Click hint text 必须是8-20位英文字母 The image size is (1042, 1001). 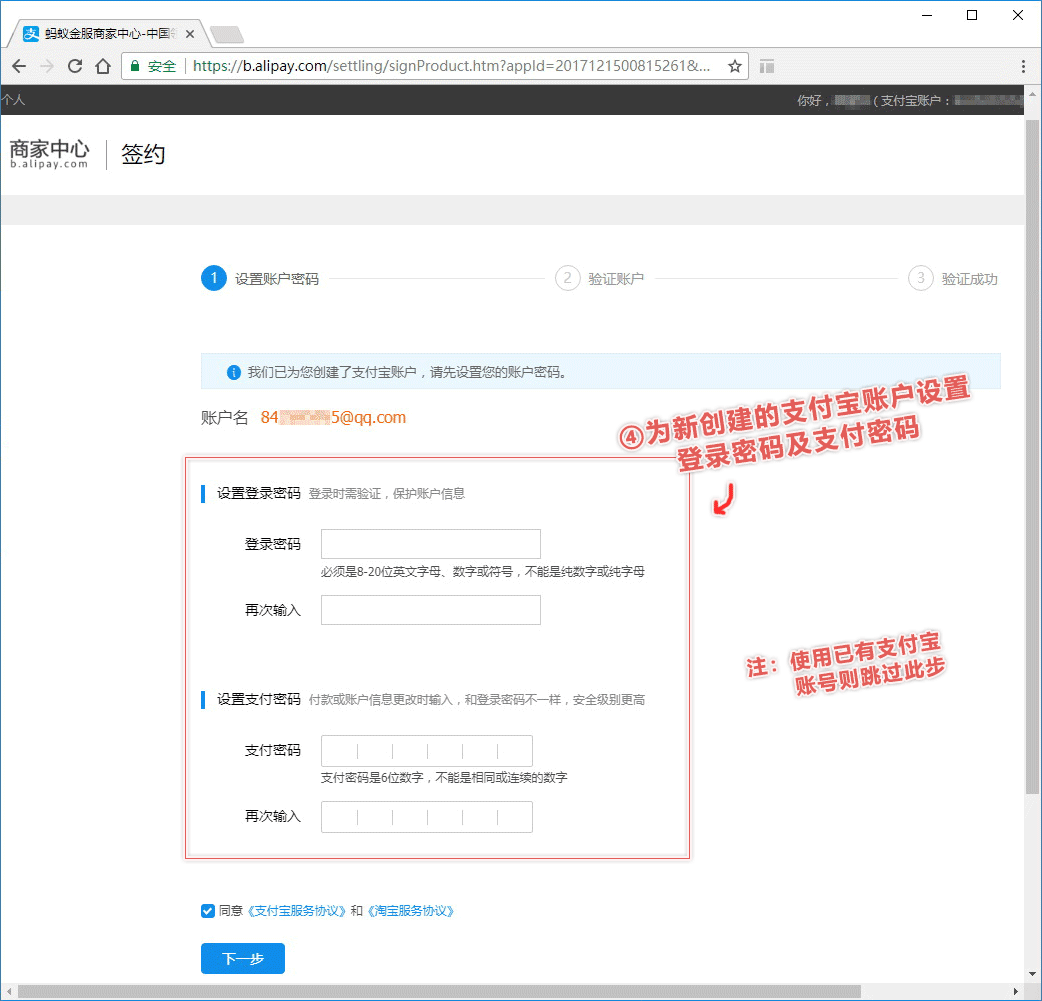pos(482,572)
